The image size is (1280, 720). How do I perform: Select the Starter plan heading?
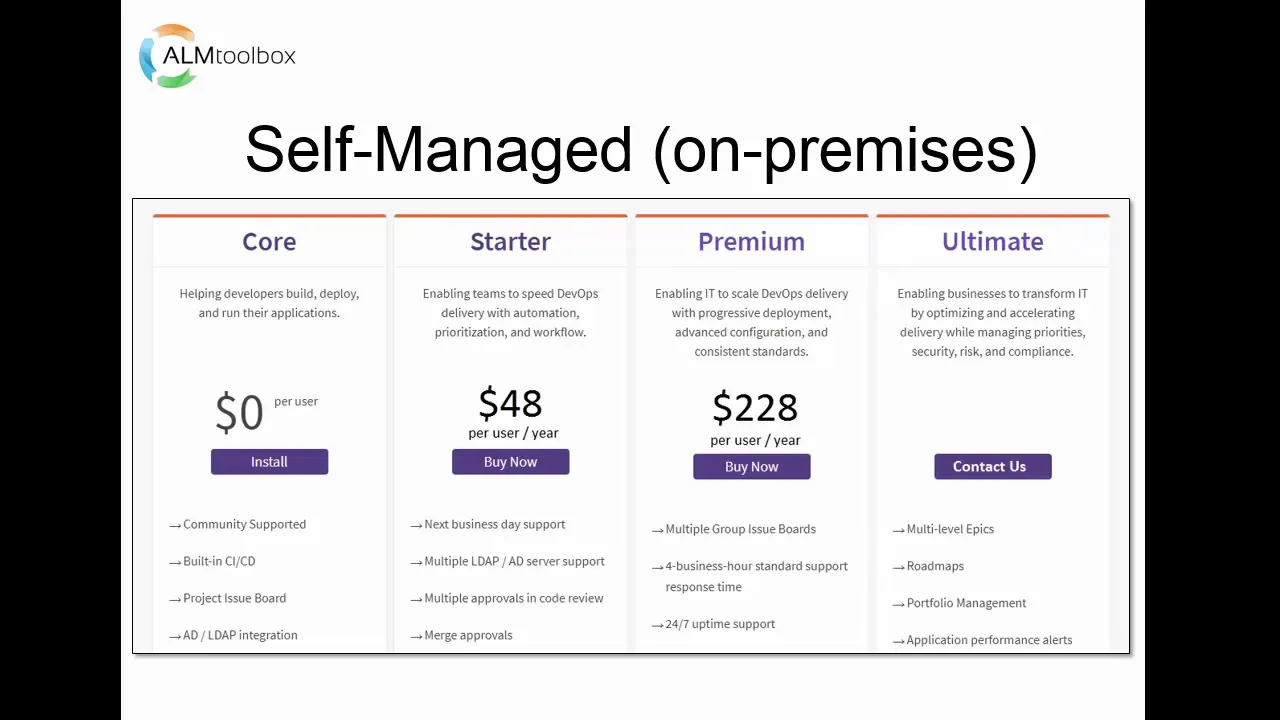click(x=510, y=242)
